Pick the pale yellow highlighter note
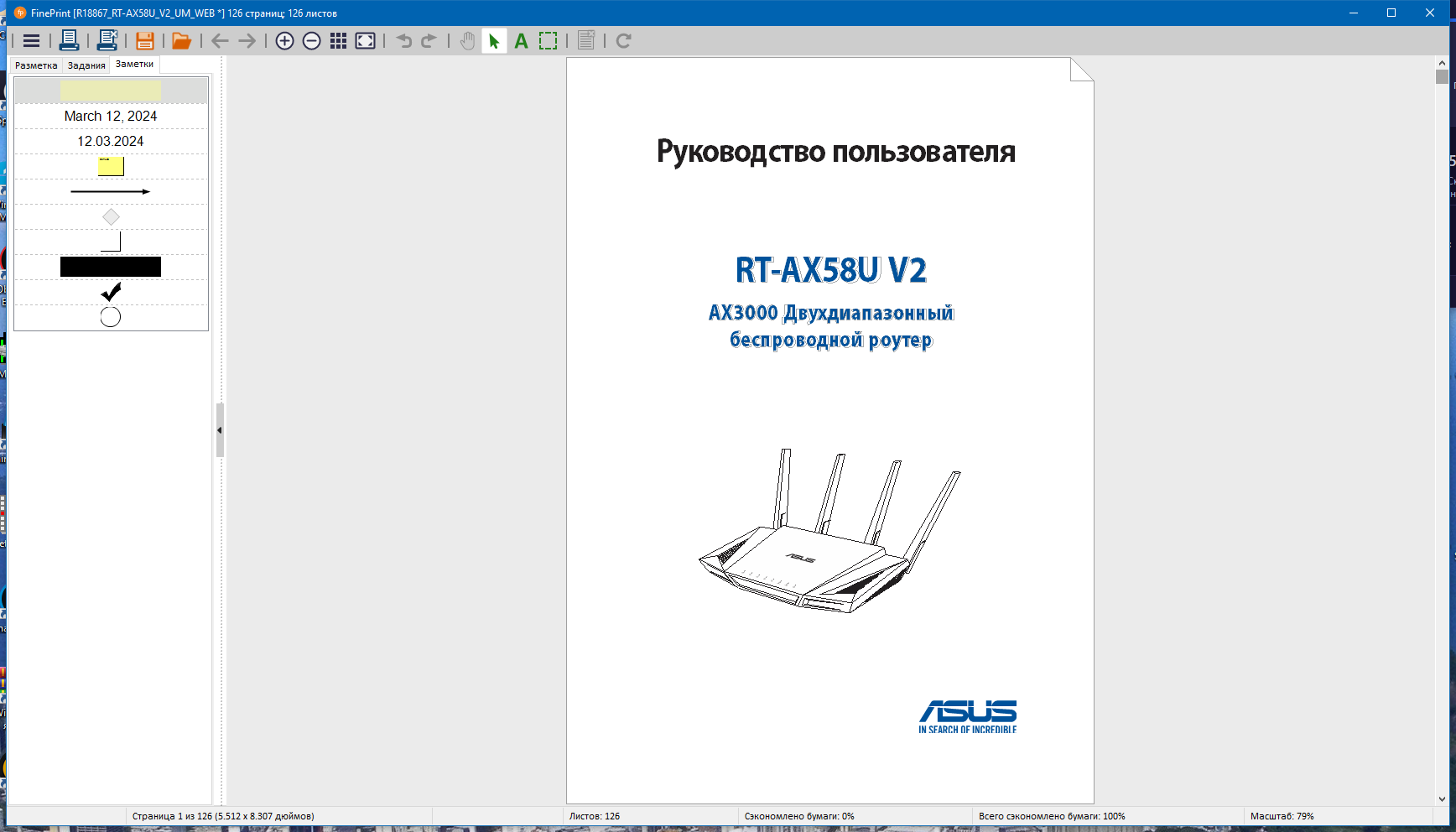 [x=111, y=90]
